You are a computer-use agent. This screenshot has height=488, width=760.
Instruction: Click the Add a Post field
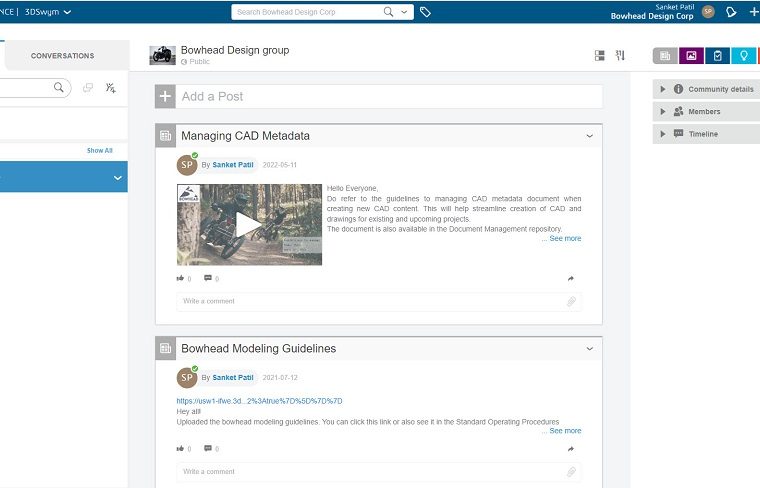(x=389, y=96)
